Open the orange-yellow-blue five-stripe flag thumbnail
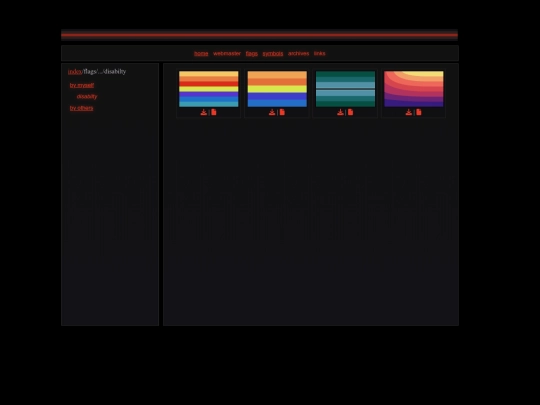 277,89
